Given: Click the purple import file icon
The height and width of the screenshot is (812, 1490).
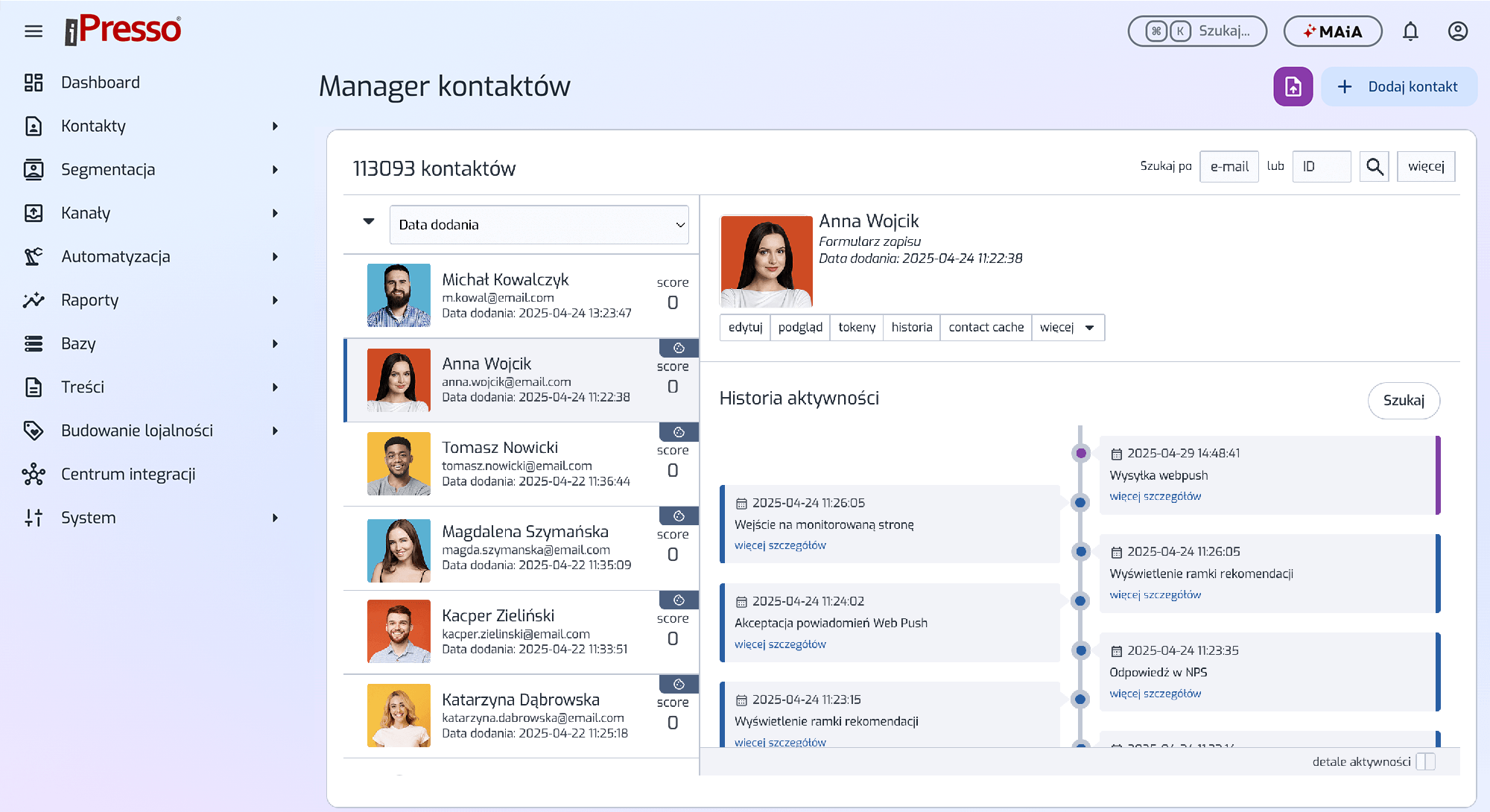Looking at the screenshot, I should [1293, 86].
